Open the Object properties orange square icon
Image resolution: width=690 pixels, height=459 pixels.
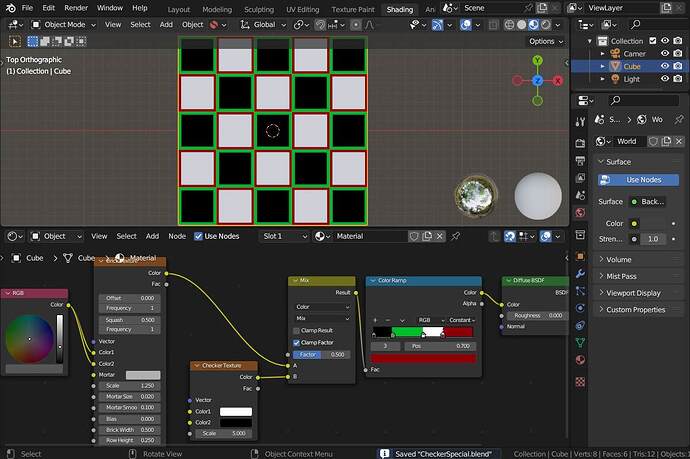coord(580,256)
